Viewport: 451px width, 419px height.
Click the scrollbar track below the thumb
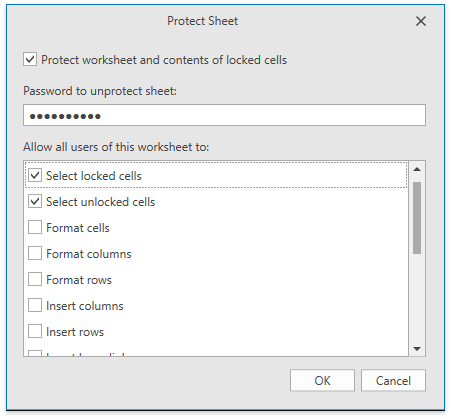tap(417, 298)
